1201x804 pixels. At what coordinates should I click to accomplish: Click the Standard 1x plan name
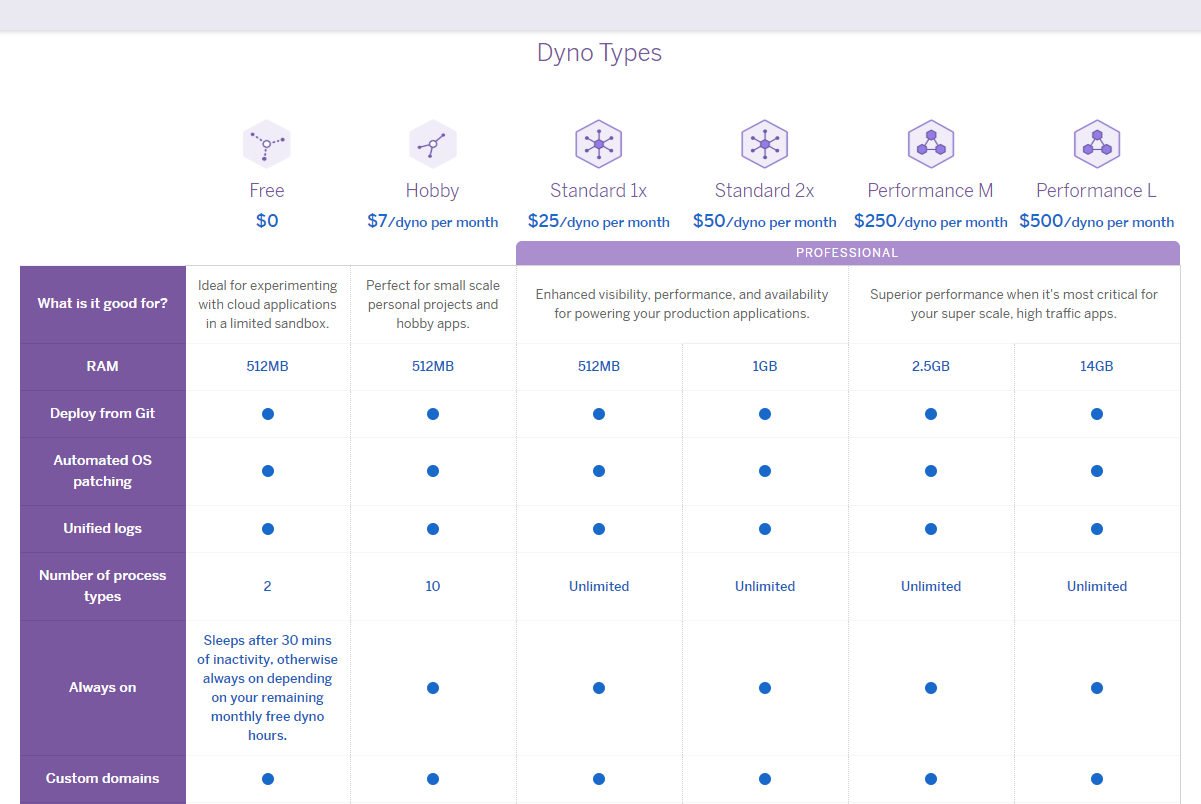[598, 191]
